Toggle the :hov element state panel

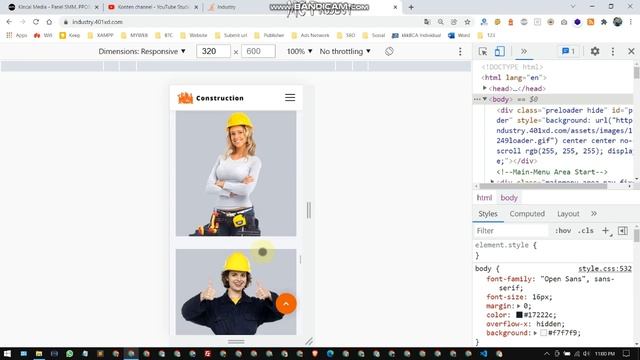pos(563,231)
